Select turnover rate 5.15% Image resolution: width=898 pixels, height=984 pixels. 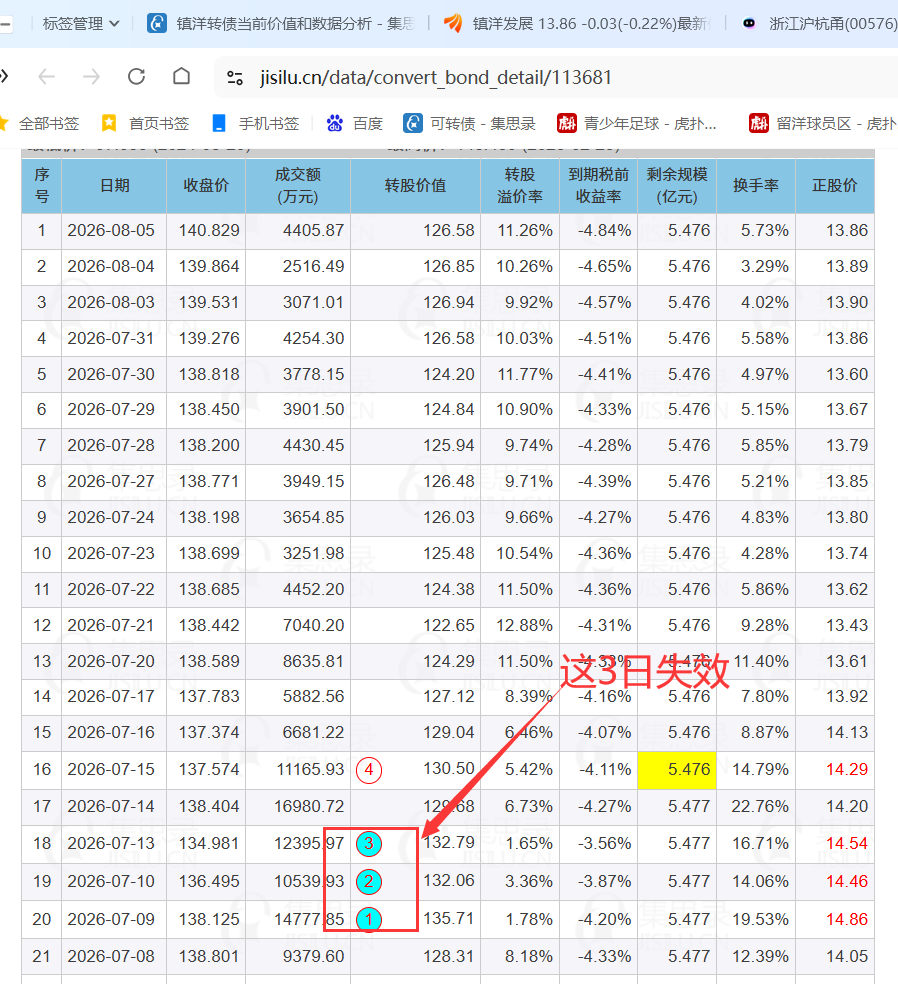(x=764, y=409)
